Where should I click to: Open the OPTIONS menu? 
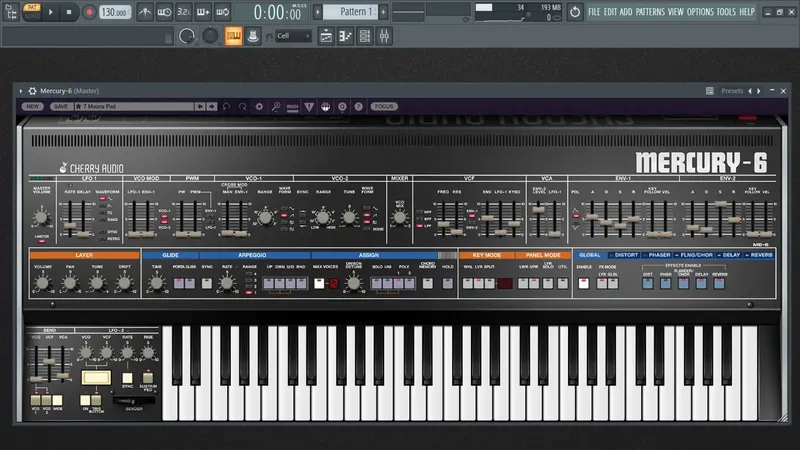[x=700, y=12]
